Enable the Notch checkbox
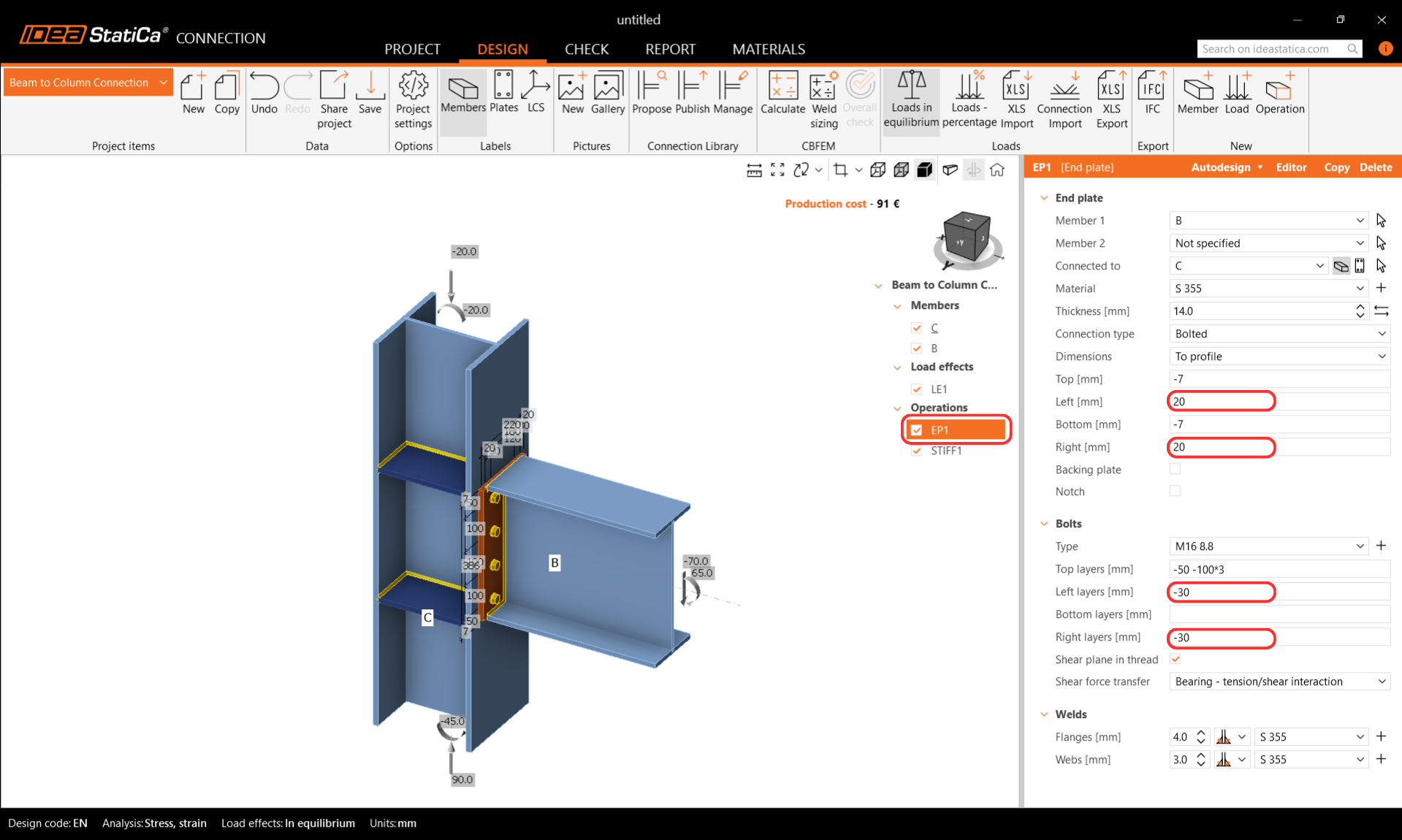The height and width of the screenshot is (840, 1402). [1175, 491]
